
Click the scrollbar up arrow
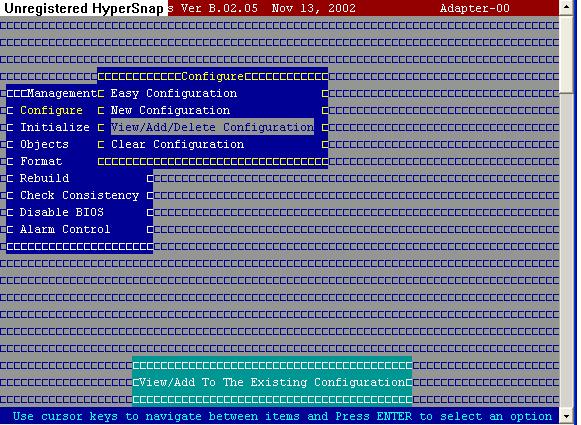coord(567,7)
